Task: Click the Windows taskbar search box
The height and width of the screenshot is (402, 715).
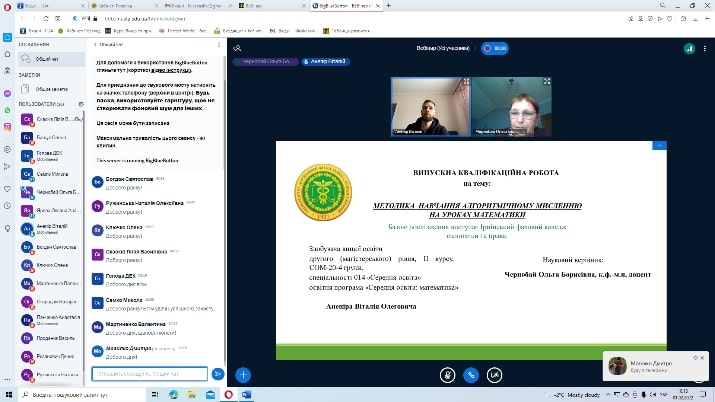Action: click(82, 395)
